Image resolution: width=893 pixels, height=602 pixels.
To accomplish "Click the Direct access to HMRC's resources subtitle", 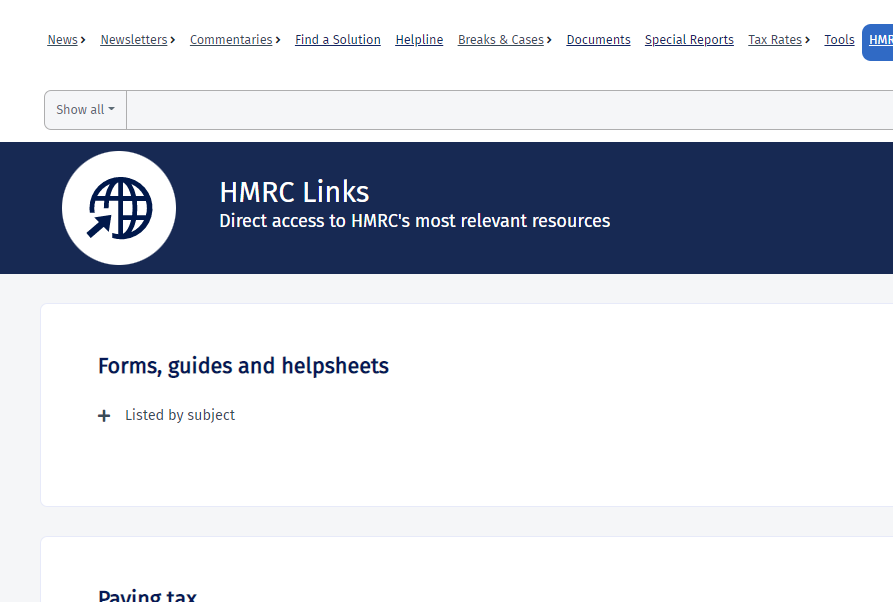I will [x=414, y=221].
